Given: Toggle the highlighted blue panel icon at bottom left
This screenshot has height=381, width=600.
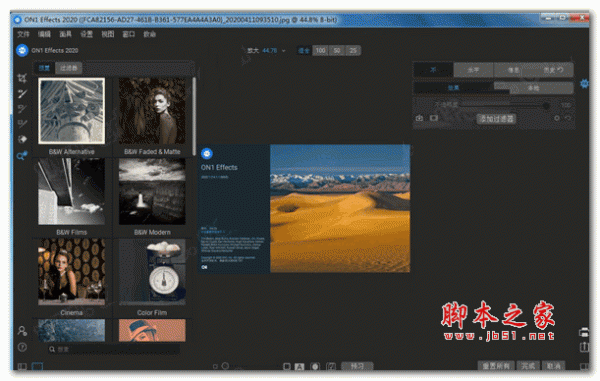Looking at the screenshot, I should coord(37,366).
